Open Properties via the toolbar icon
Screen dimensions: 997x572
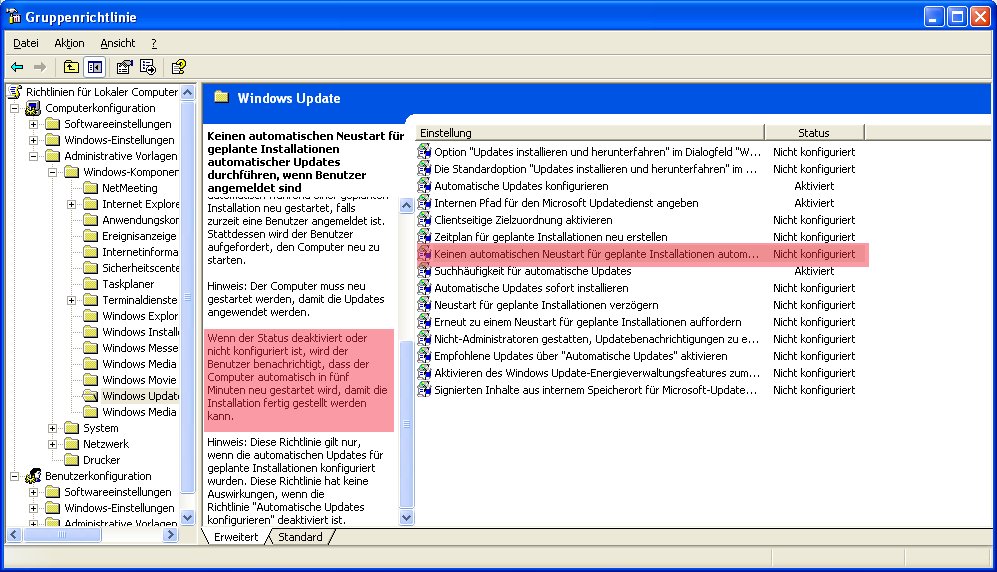[x=124, y=67]
